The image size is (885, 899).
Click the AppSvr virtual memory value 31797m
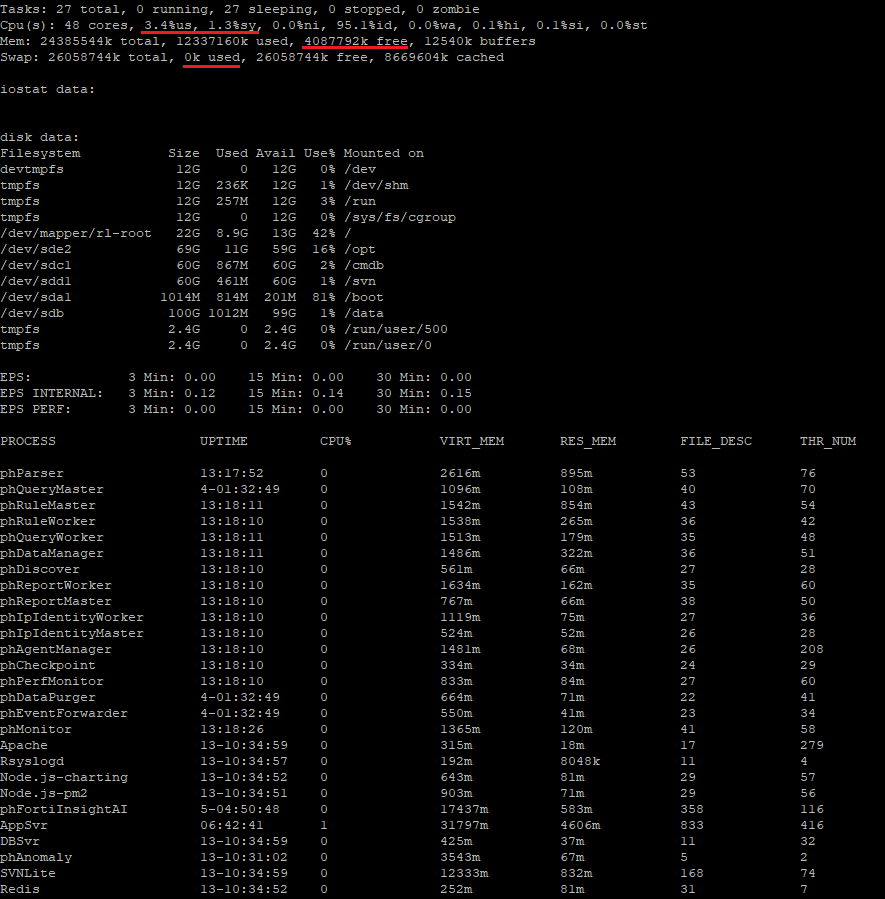point(464,827)
